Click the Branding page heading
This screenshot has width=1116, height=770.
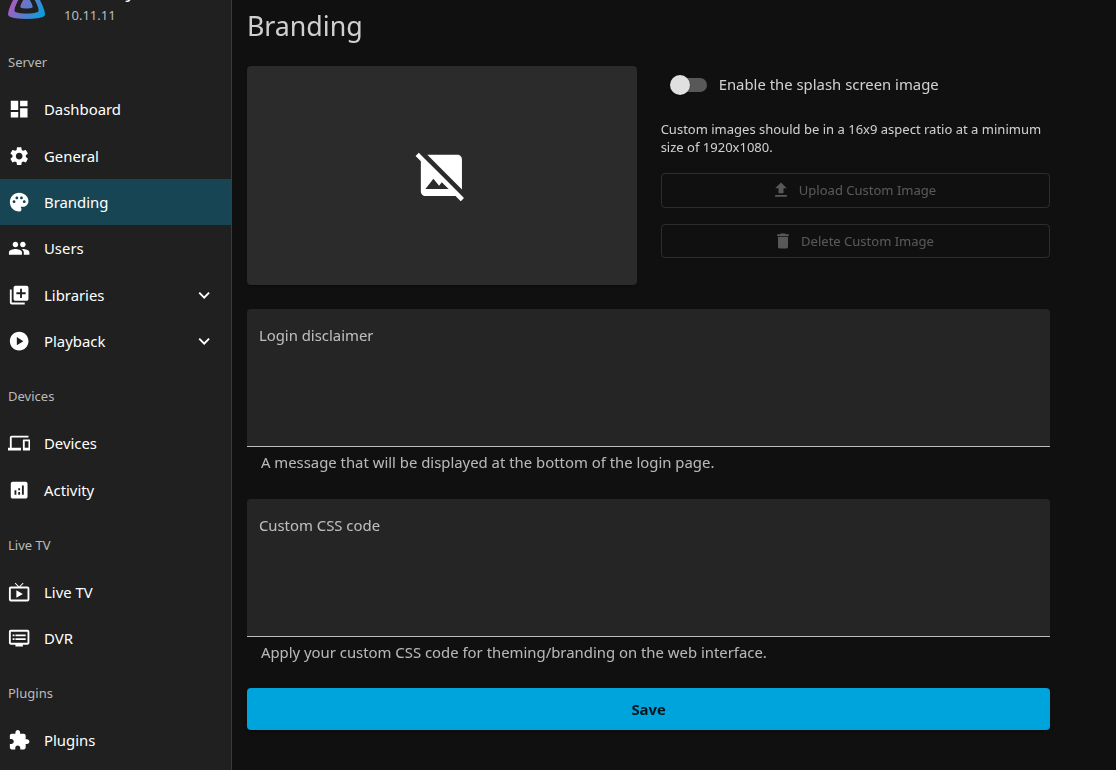coord(305,27)
